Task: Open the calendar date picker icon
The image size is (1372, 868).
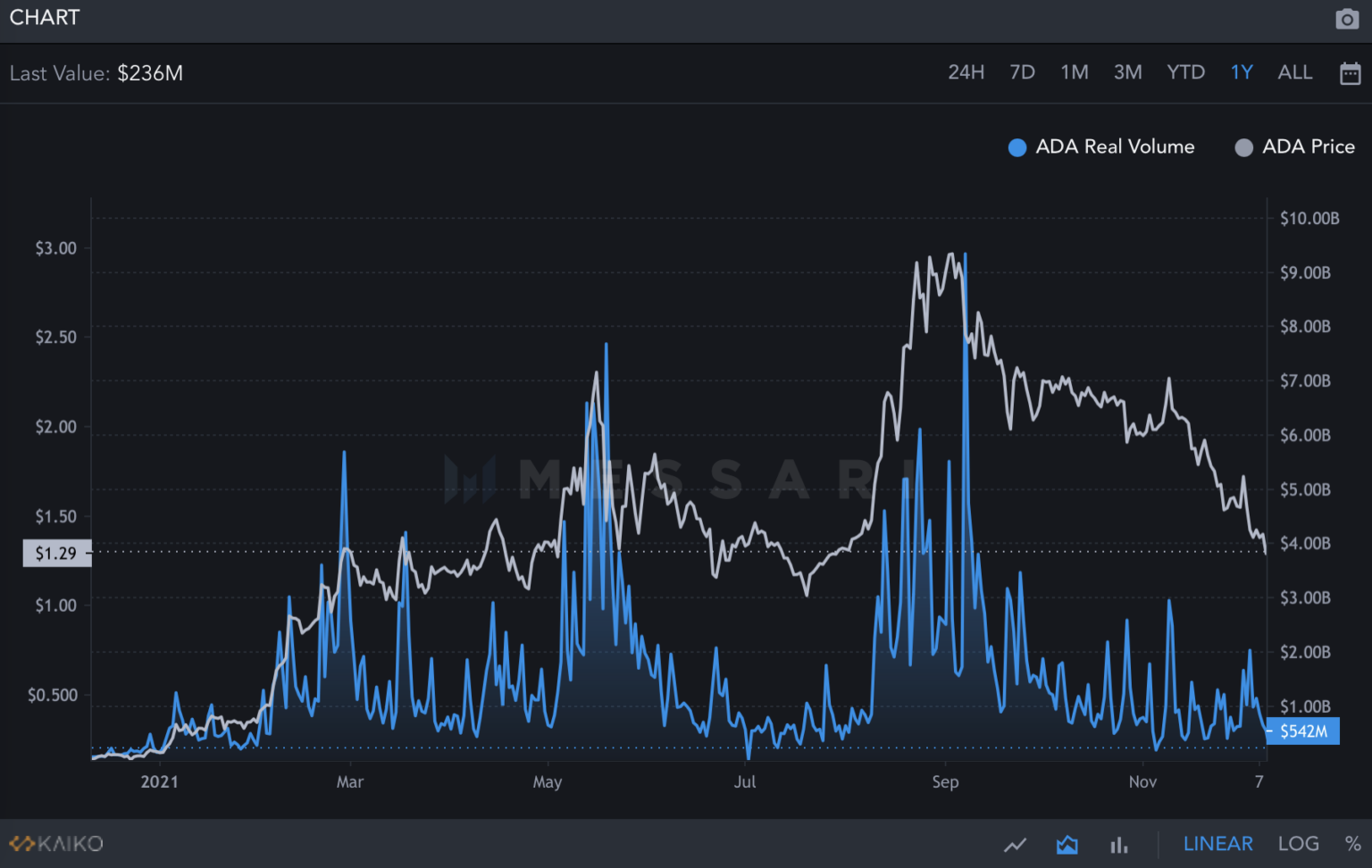Action: 1351,73
